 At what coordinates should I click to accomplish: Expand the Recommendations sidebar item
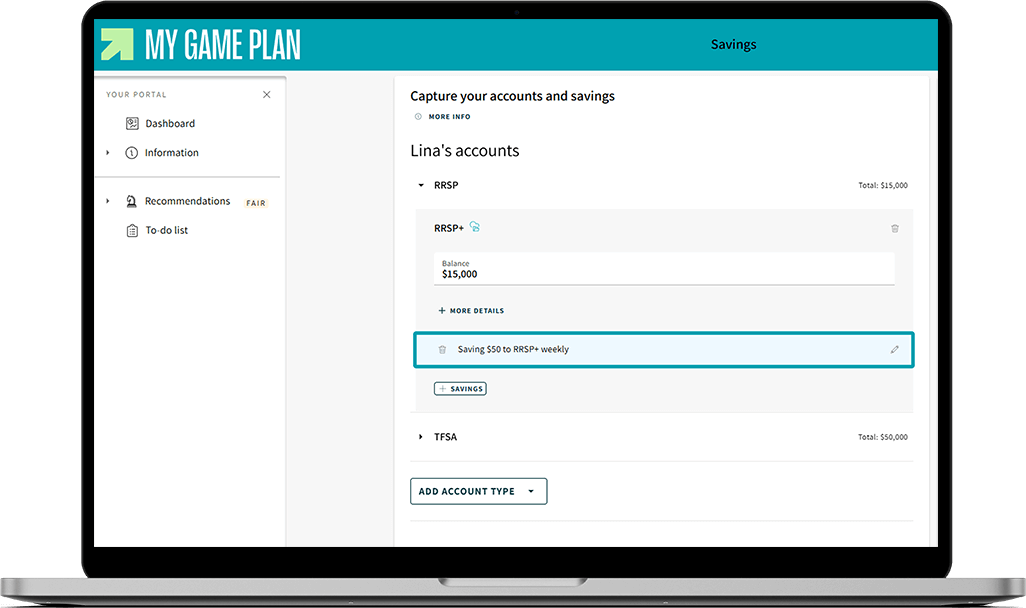[108, 201]
